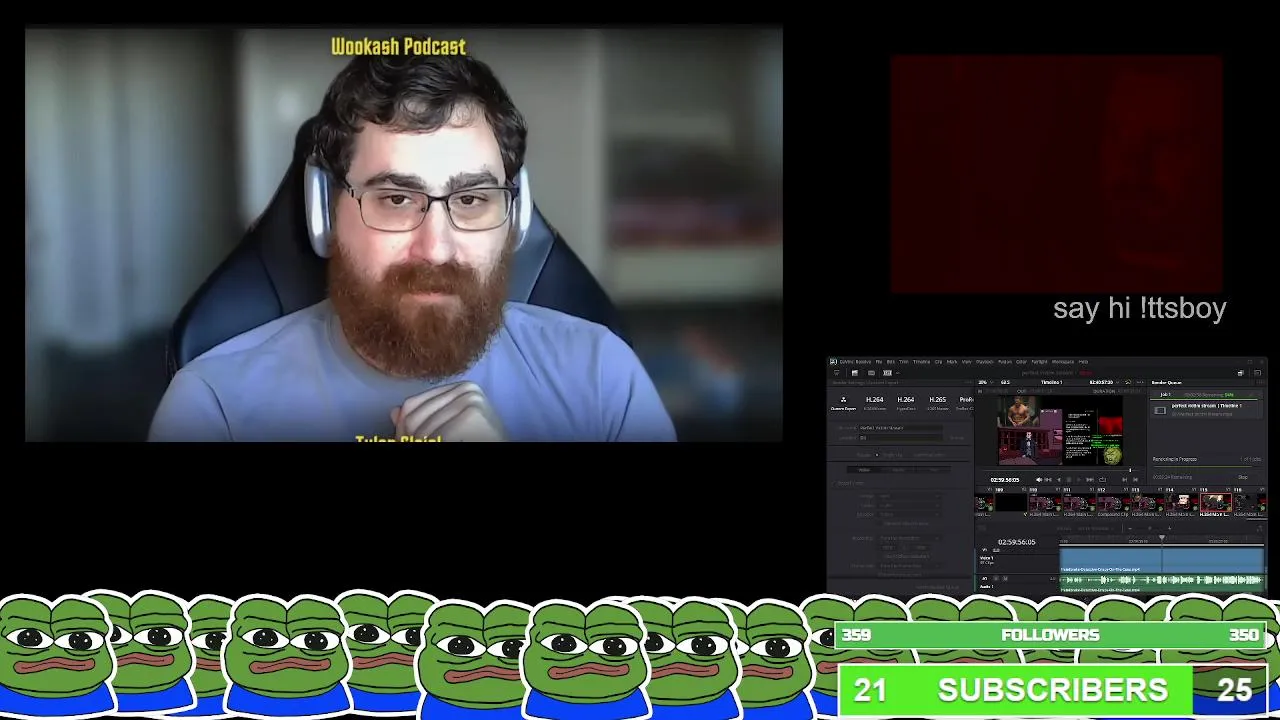Screen dimensions: 1280x720
Task: Switch to the Audio render settings tab
Action: (898, 470)
